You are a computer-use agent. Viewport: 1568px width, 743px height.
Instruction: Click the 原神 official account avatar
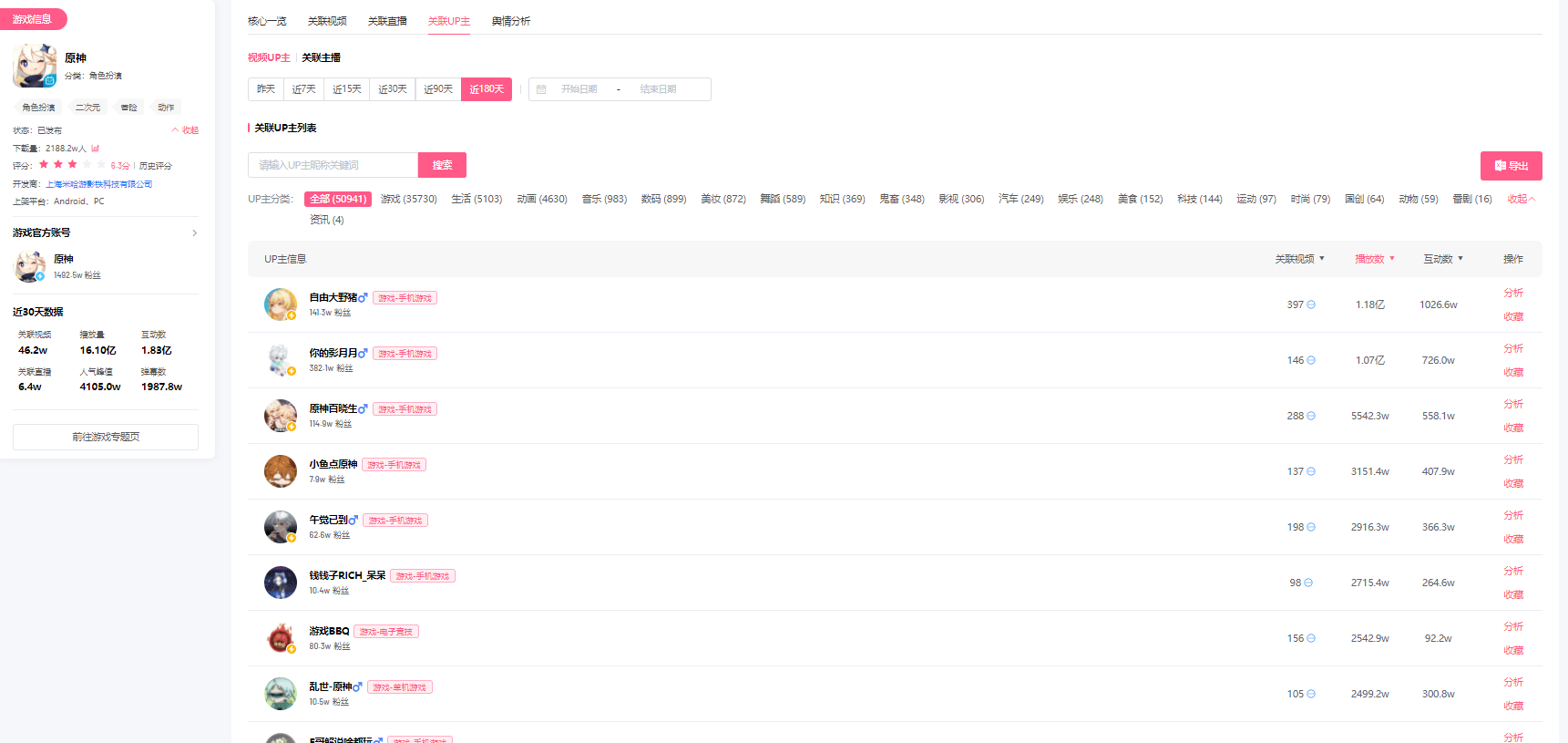point(30,266)
